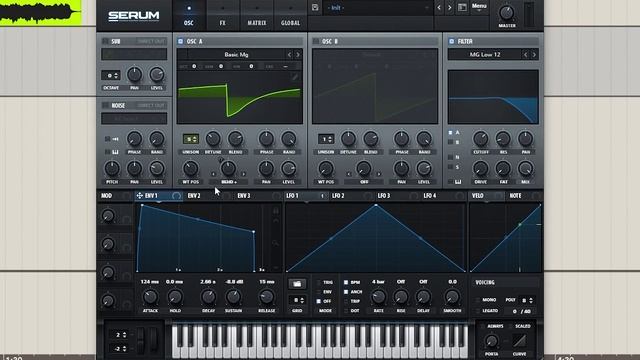This screenshot has width=640, height=360.
Task: Route oscillator B to filter checkbox
Action: 451,142
